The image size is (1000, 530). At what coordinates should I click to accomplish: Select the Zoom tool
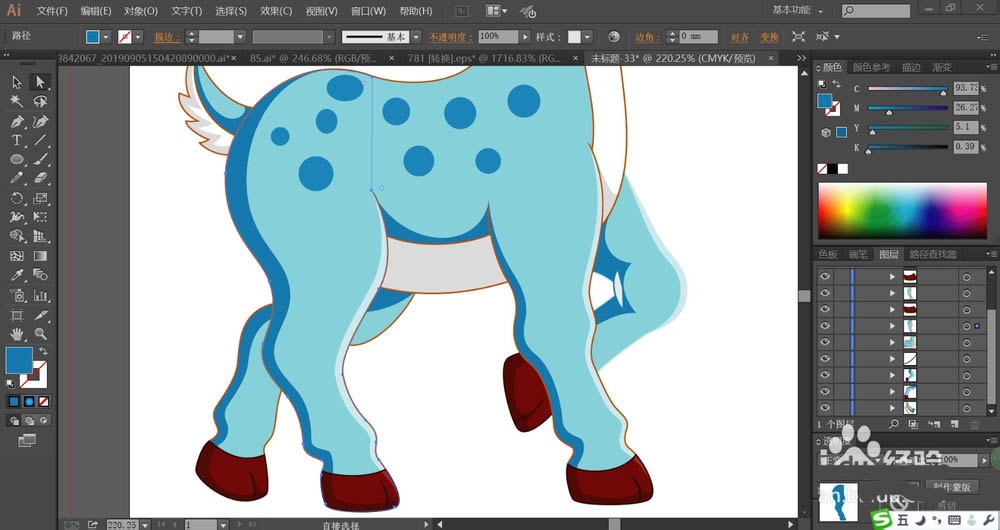click(x=40, y=334)
